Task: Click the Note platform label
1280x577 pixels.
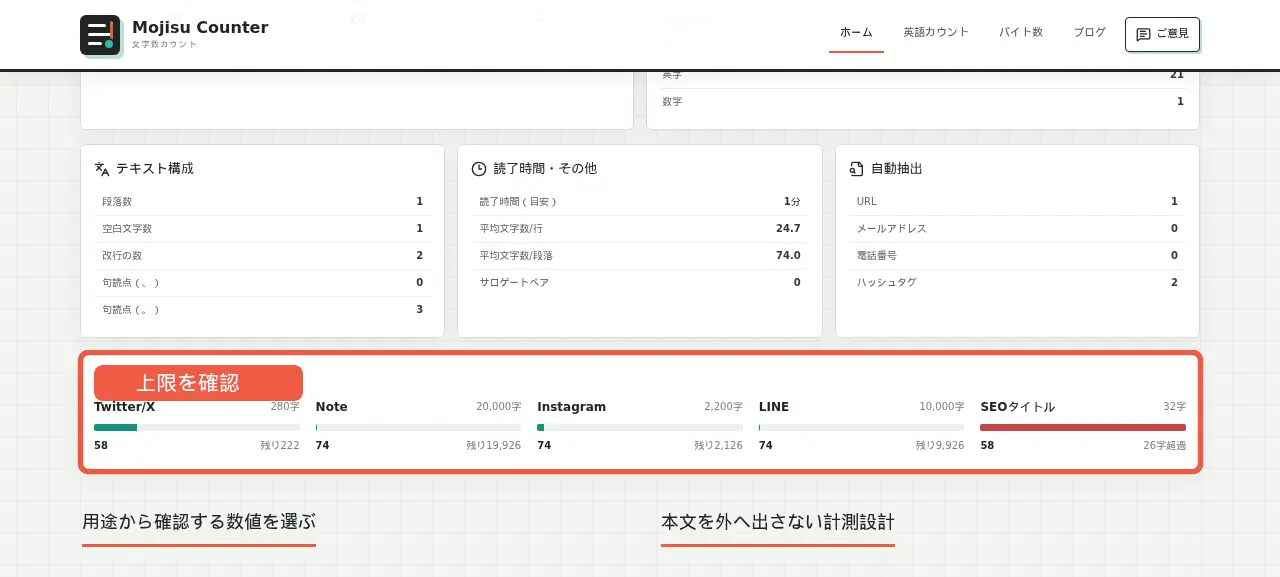Action: (x=332, y=407)
